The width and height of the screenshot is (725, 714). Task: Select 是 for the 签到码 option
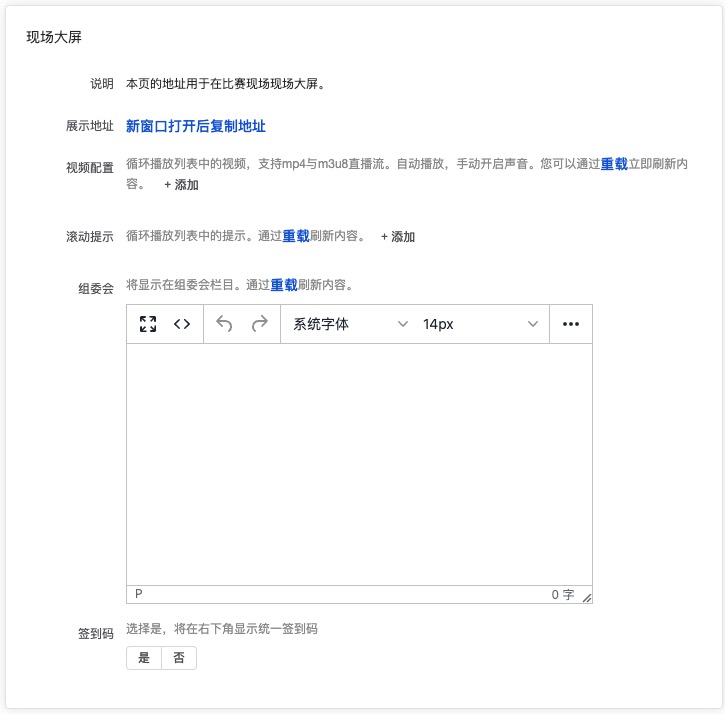144,658
